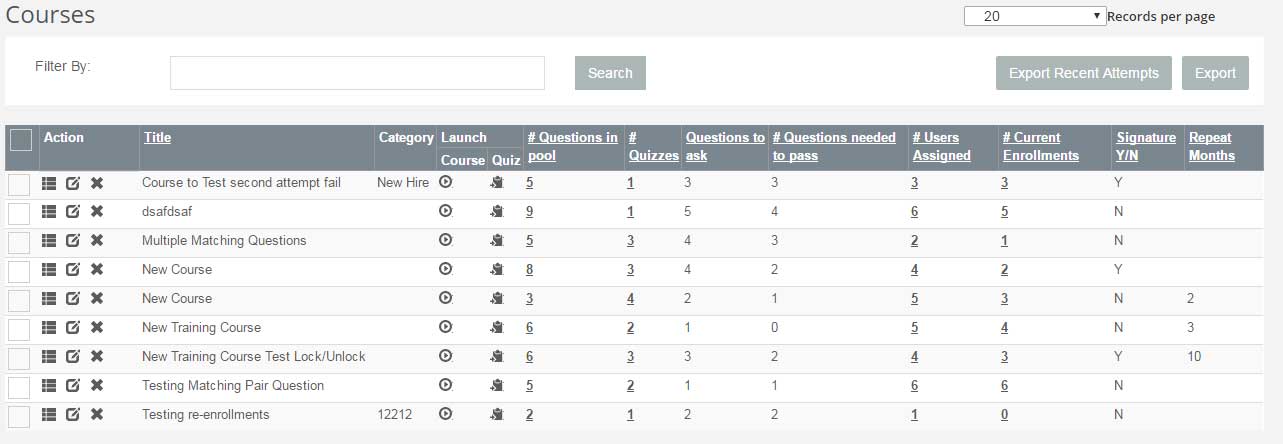The height and width of the screenshot is (444, 1283).
Task: Edit the Course to Test second attempt fail row
Action: (73, 183)
